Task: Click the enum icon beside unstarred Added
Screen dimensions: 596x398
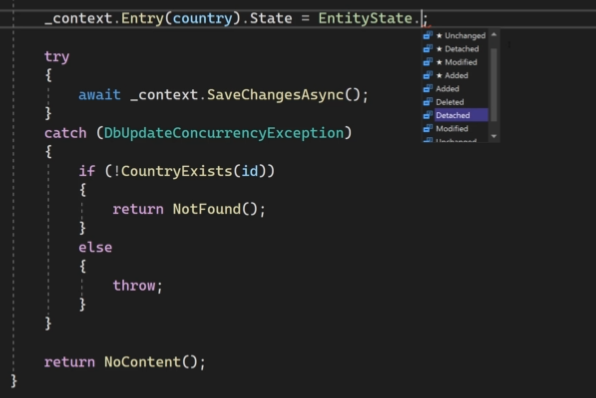Action: point(428,89)
